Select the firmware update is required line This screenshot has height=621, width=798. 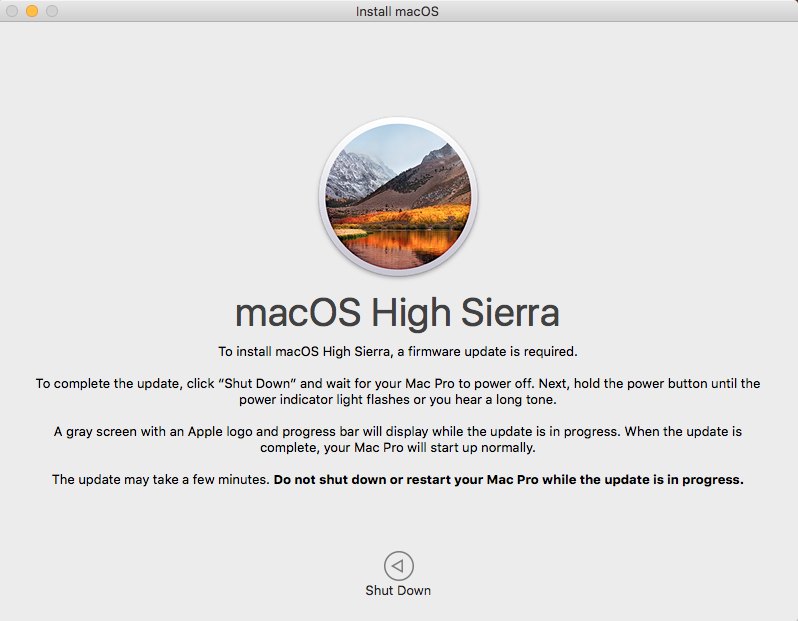click(x=398, y=351)
